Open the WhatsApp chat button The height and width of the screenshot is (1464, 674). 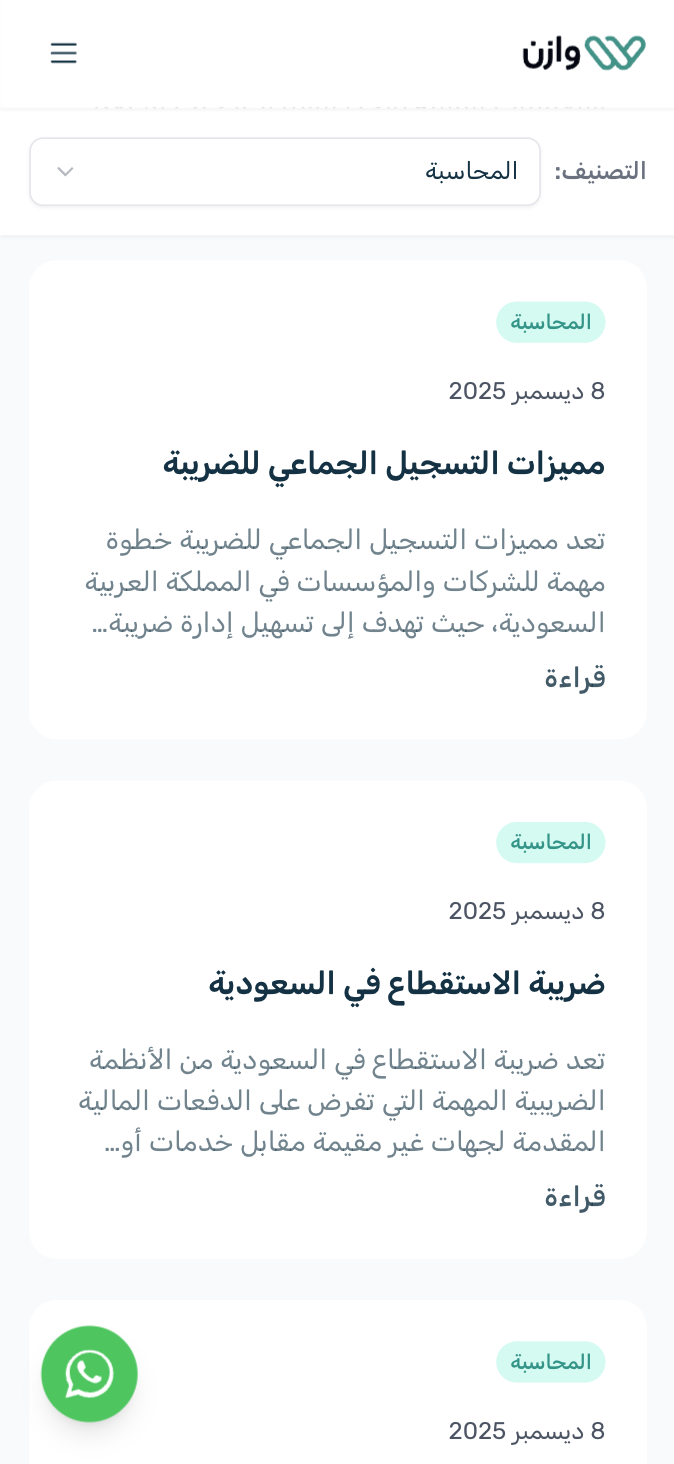click(x=89, y=1374)
